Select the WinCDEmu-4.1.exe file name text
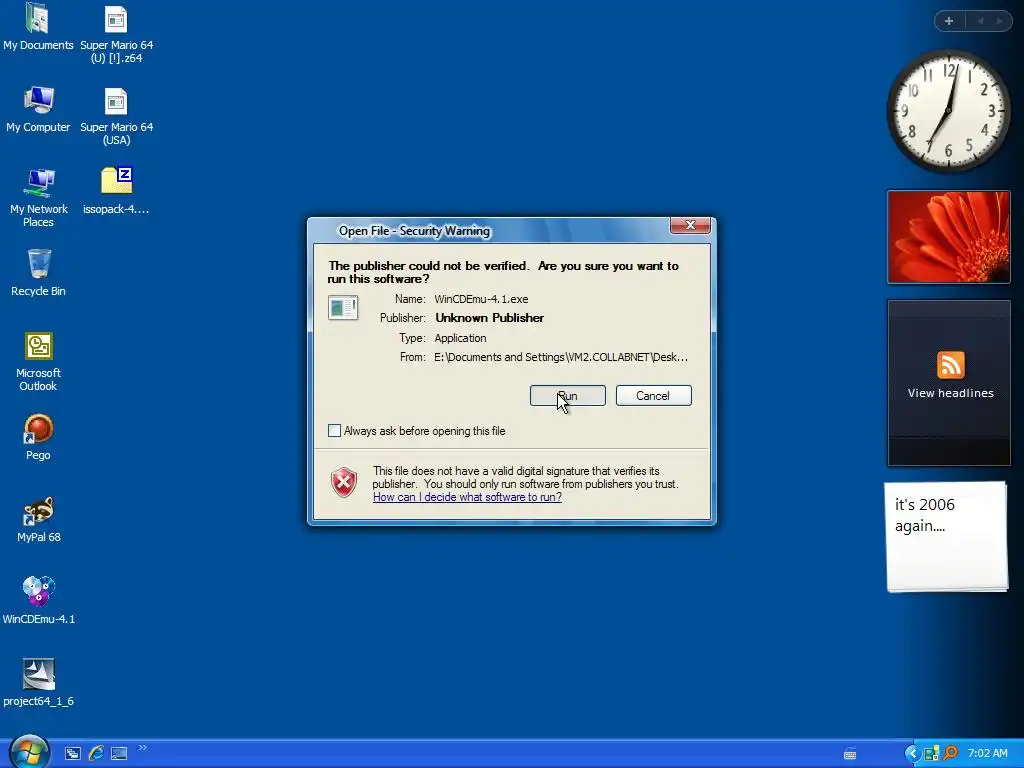 [x=481, y=299]
